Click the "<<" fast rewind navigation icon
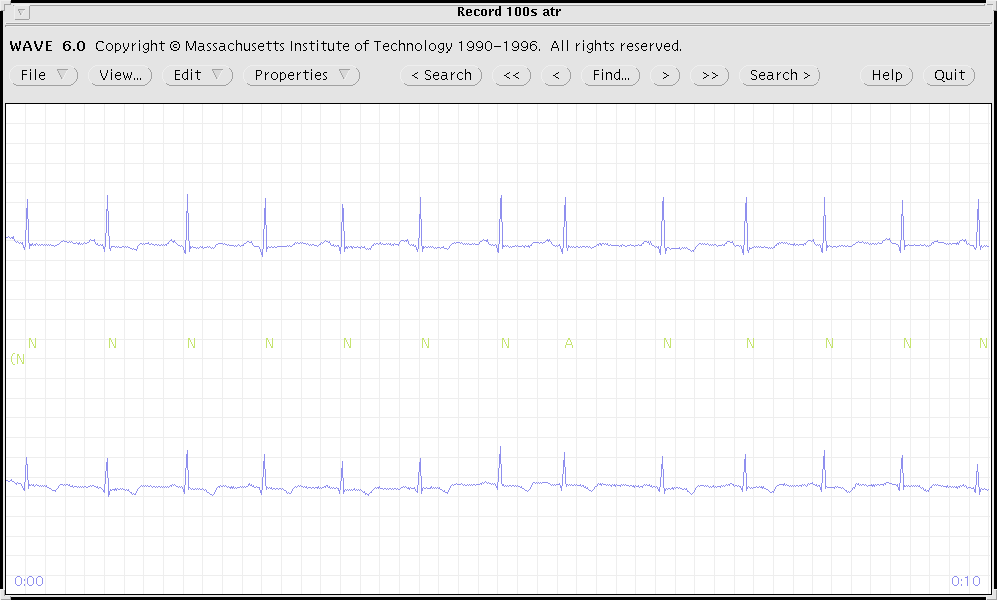Image resolution: width=997 pixels, height=600 pixels. click(x=511, y=75)
